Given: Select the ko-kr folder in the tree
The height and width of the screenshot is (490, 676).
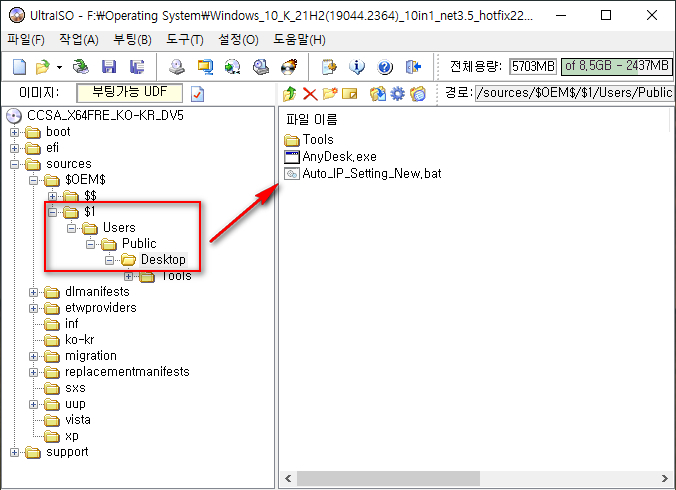Looking at the screenshot, I should 79,340.
